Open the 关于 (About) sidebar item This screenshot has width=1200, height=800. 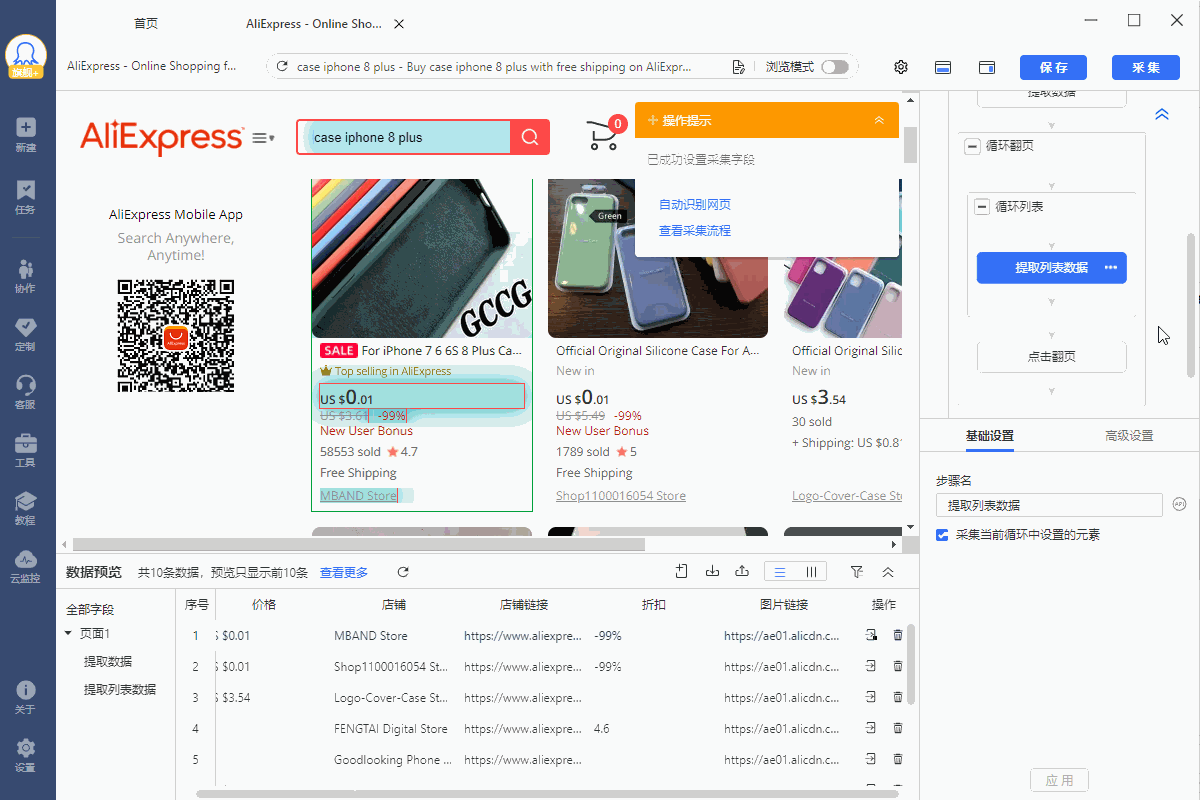[x=26, y=697]
